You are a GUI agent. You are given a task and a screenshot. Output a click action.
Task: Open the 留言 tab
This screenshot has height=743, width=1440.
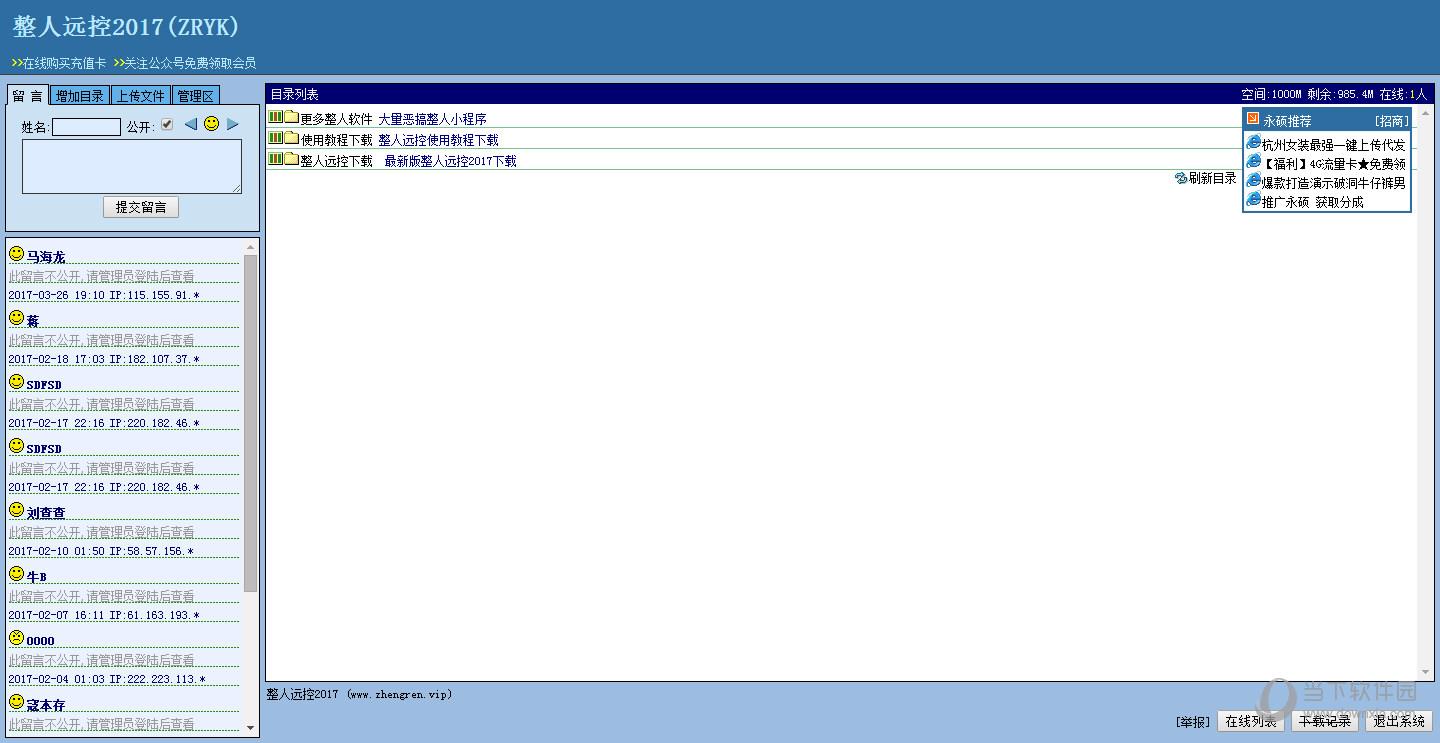28,96
